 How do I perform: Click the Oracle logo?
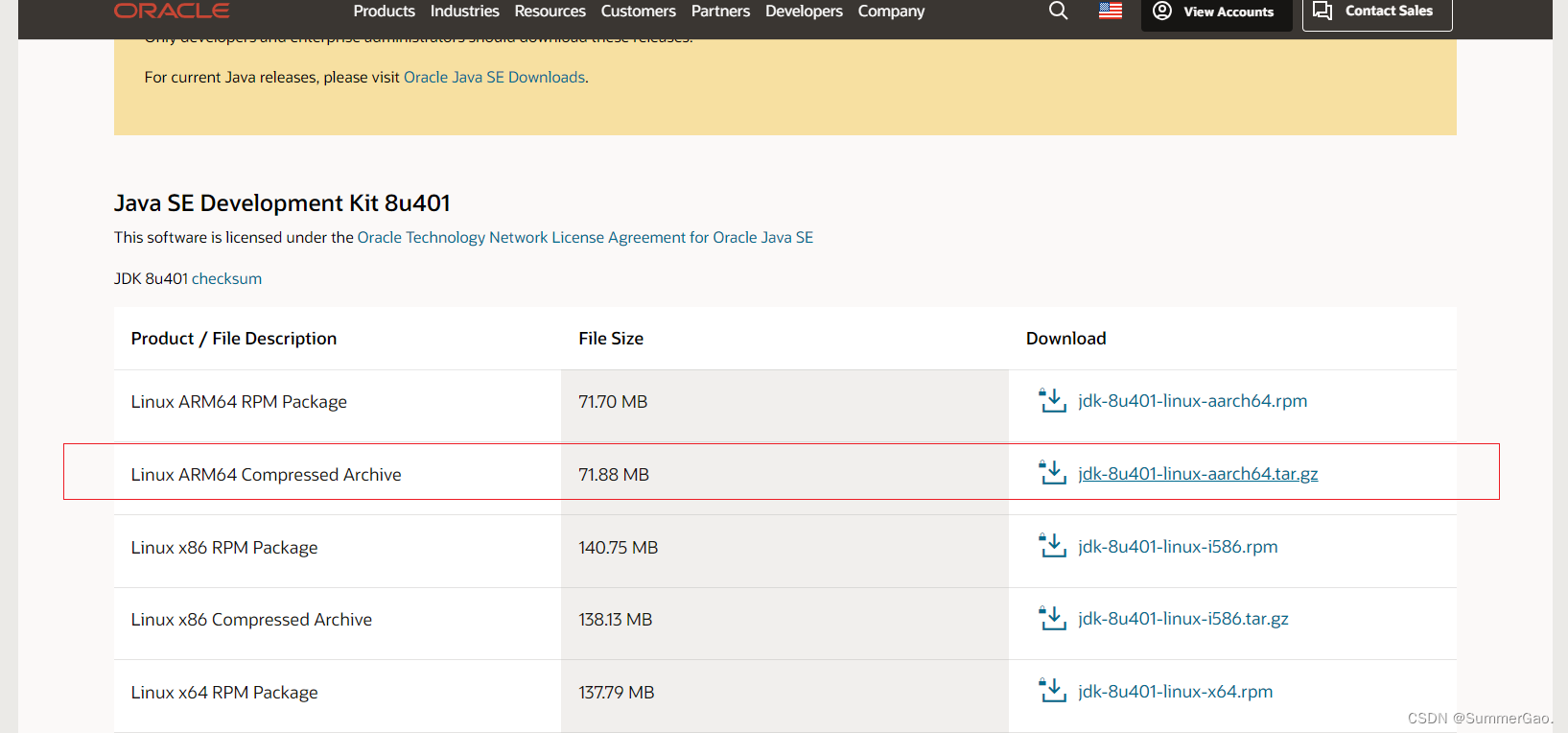point(172,11)
